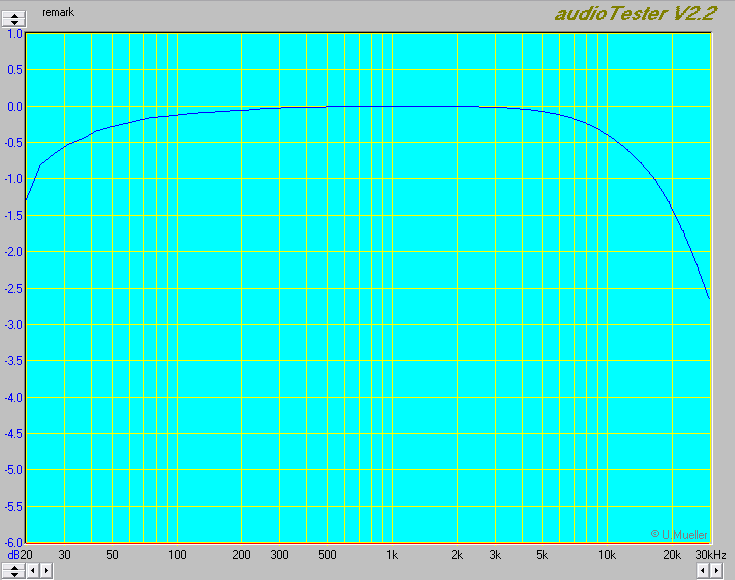Click right arrow button next to bottom-left spinner
735x580 pixels.
pyautogui.click(x=45, y=570)
